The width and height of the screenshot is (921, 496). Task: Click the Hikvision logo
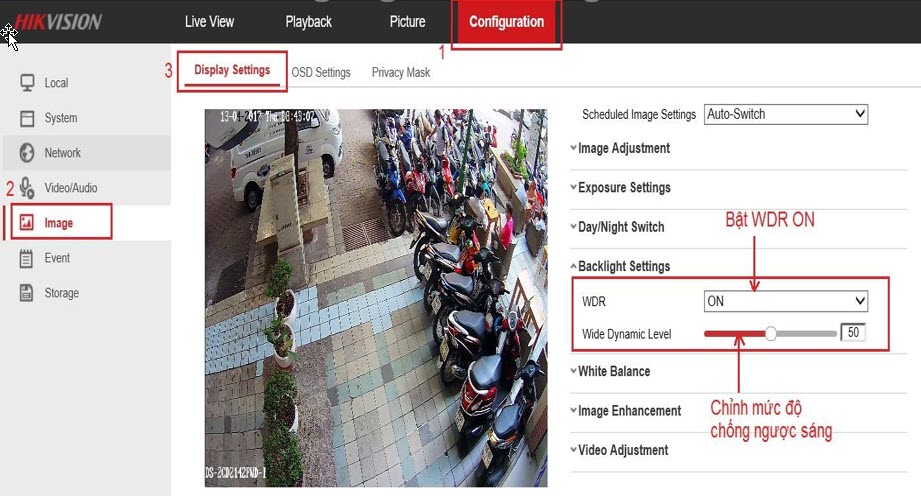tap(58, 22)
